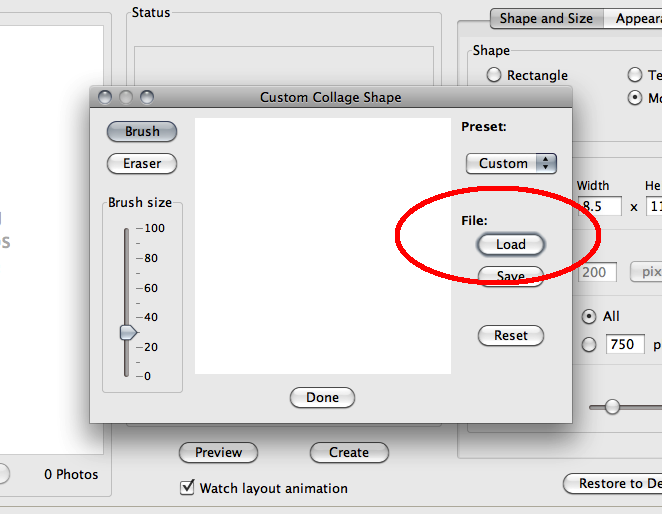Click the Brush size slider handle
The width and height of the screenshot is (662, 514).
128,333
